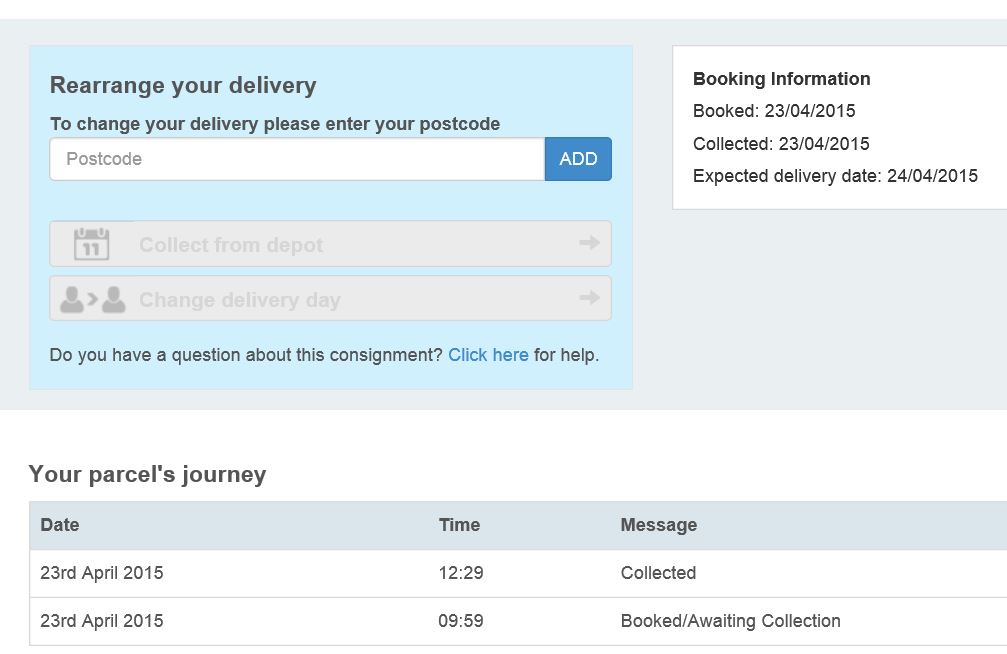Click the calendar icon beside Collect from depot
Viewport: 1007px width, 654px height.
[x=91, y=243]
